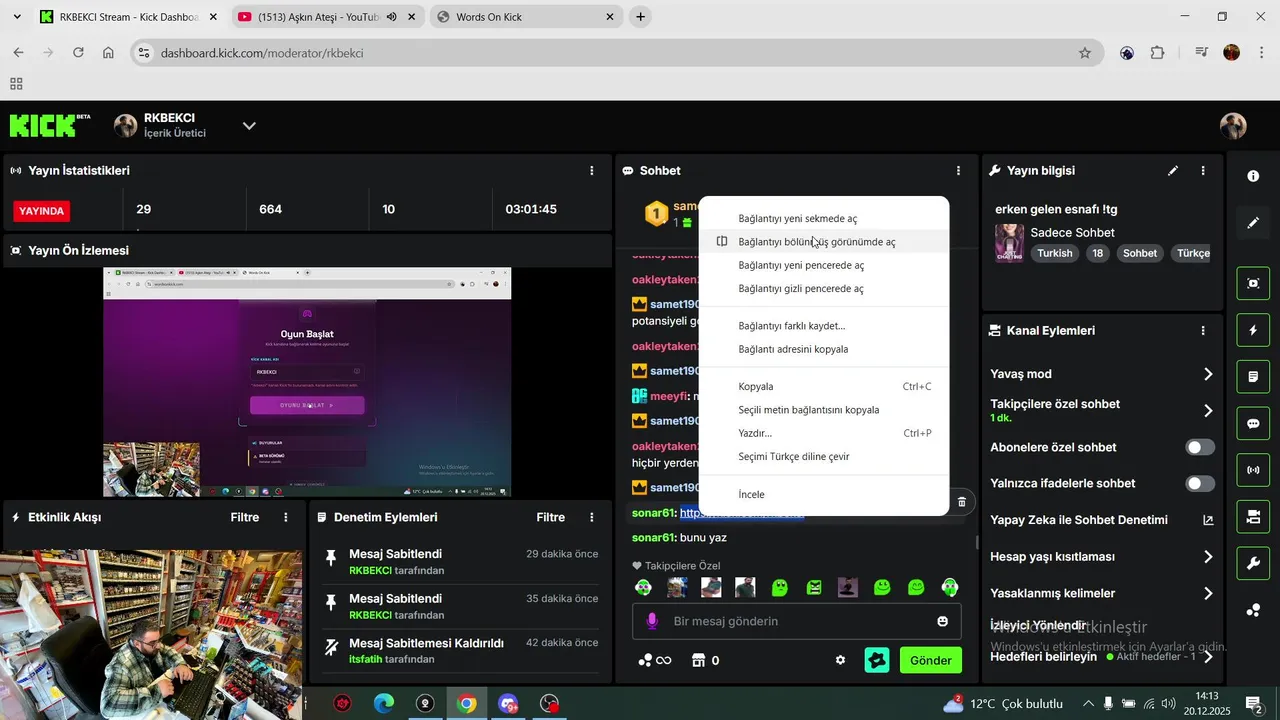Open the Windows notification center
Image resolution: width=1280 pixels, height=720 pixels.
coord(1253,704)
